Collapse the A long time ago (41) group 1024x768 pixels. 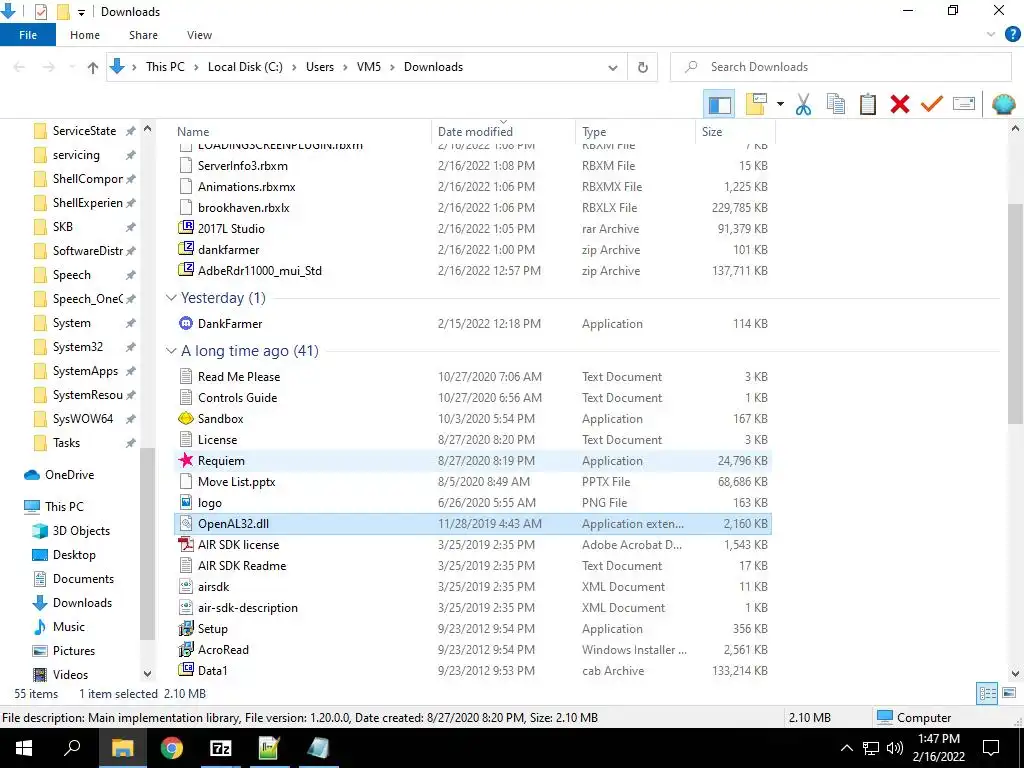point(171,351)
